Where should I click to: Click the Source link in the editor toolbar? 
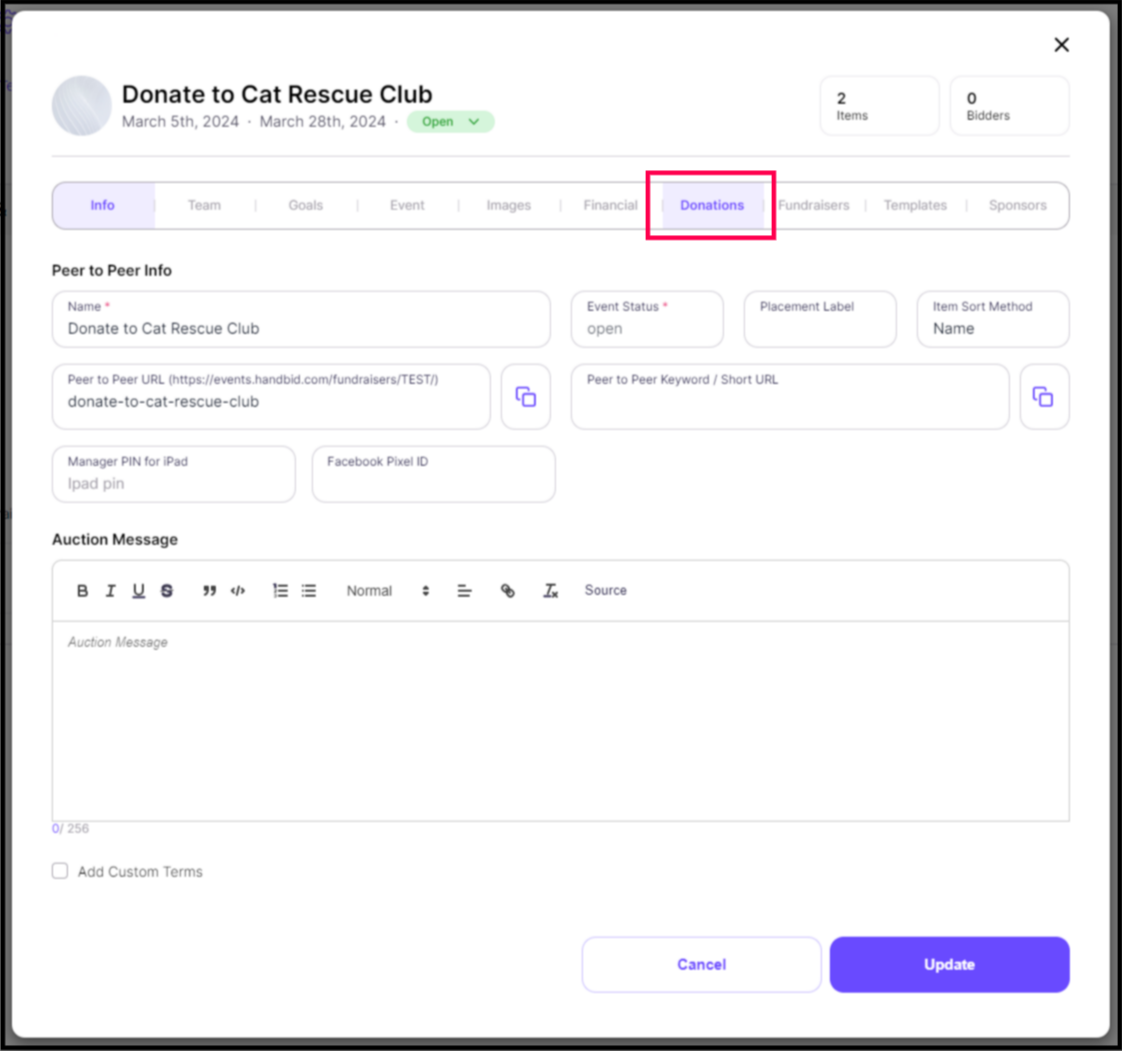pyautogui.click(x=605, y=590)
